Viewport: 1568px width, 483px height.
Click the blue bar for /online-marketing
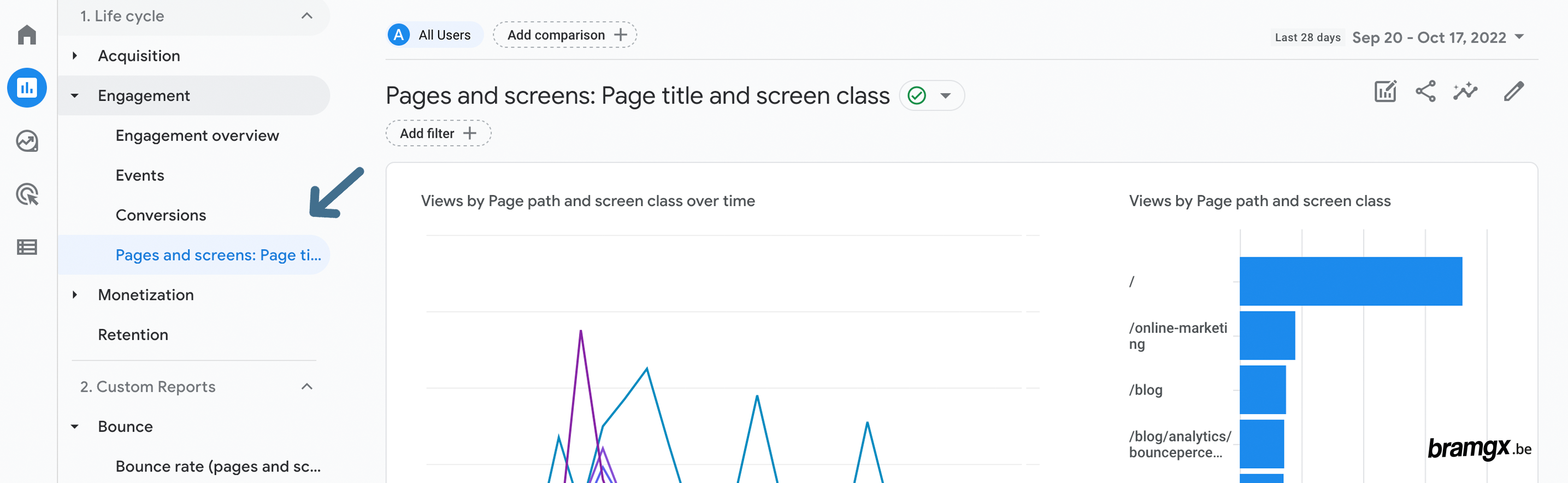1268,335
